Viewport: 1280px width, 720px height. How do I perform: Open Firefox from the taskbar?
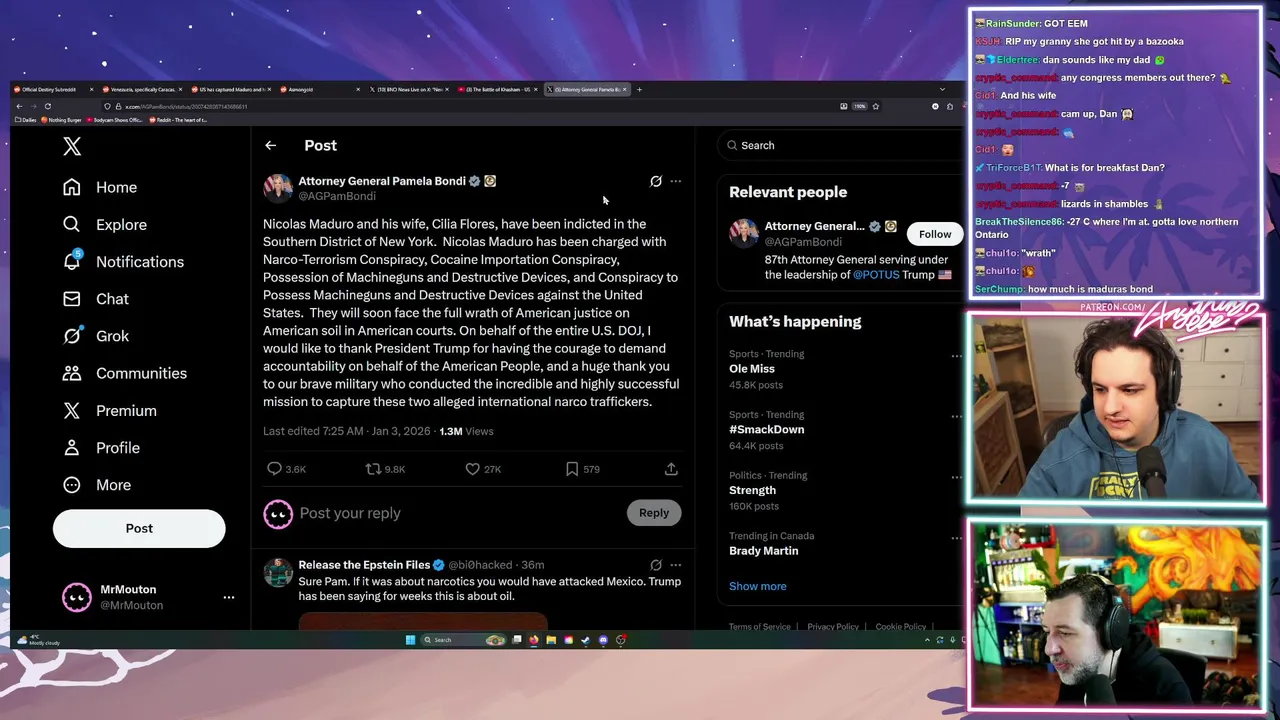[x=534, y=640]
